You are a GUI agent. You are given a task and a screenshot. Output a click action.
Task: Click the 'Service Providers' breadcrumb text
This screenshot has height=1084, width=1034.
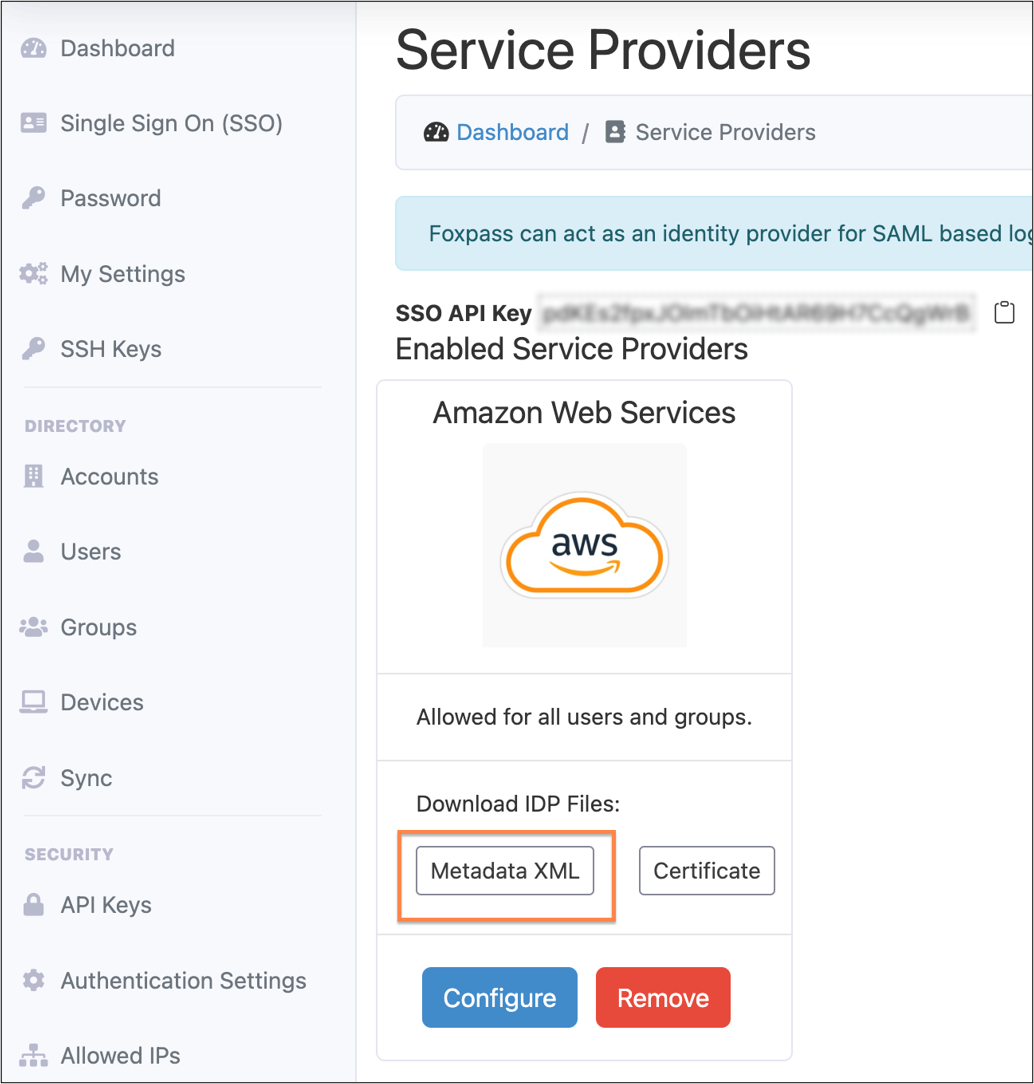pyautogui.click(x=725, y=132)
